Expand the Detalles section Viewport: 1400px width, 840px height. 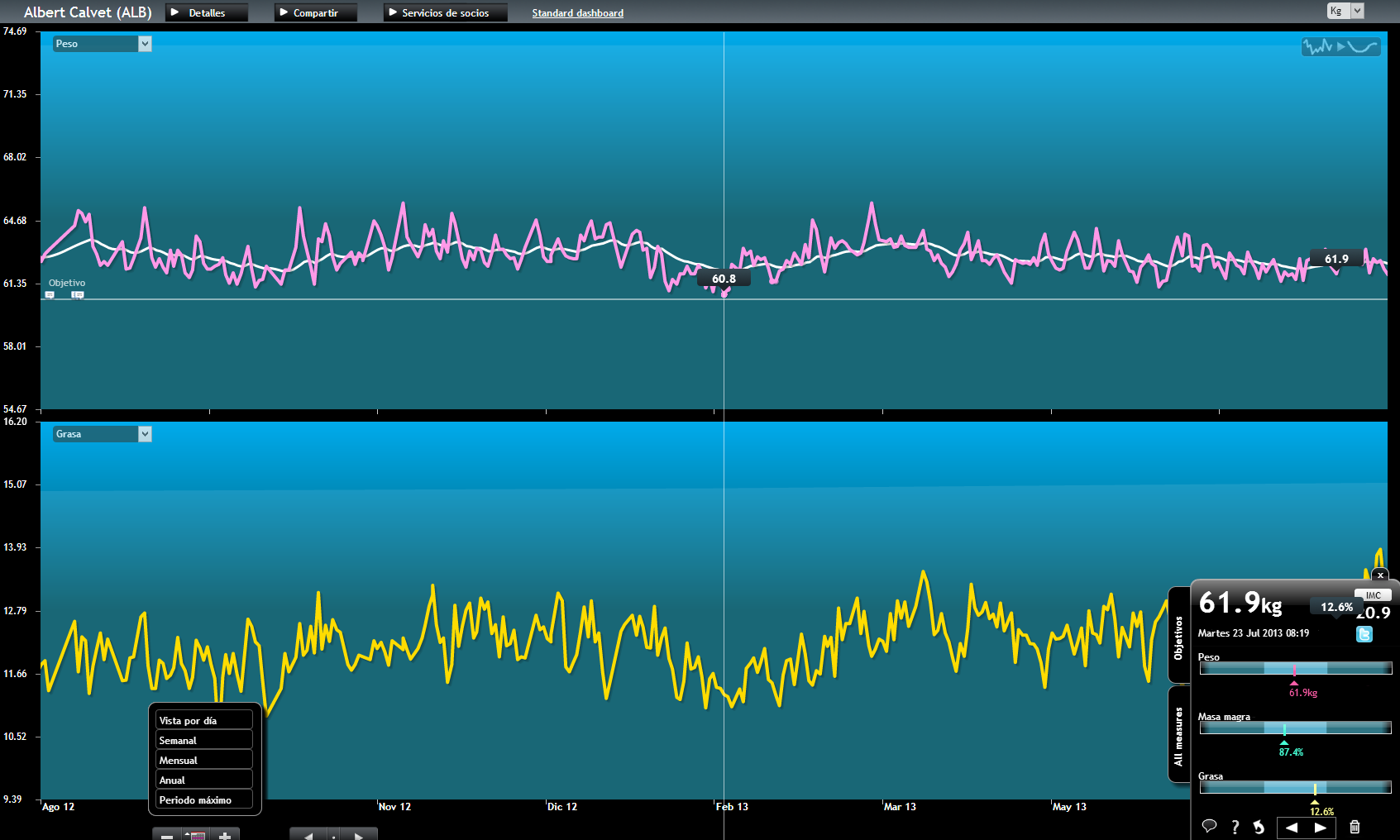click(x=207, y=13)
